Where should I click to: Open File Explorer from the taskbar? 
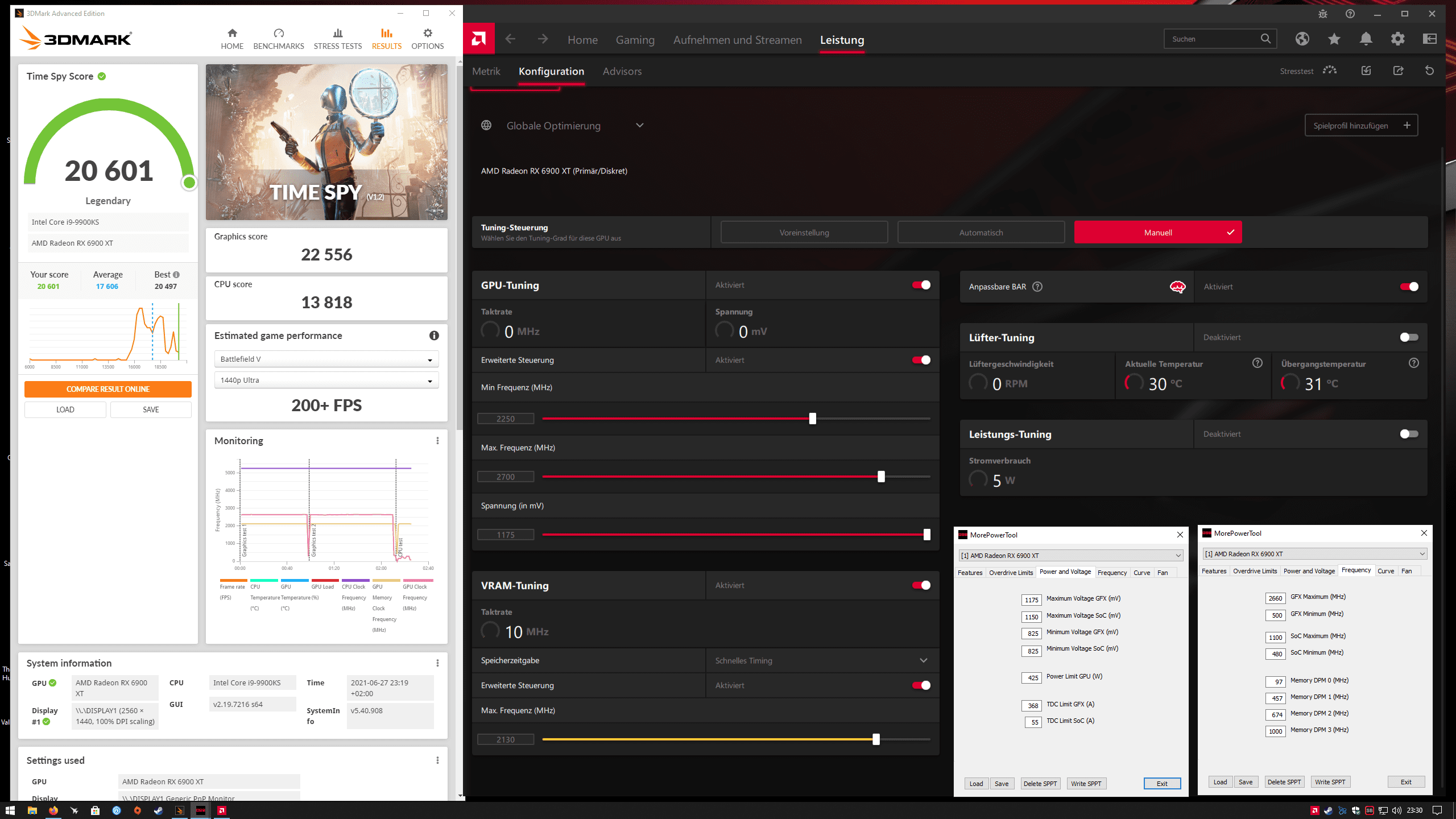(32, 810)
